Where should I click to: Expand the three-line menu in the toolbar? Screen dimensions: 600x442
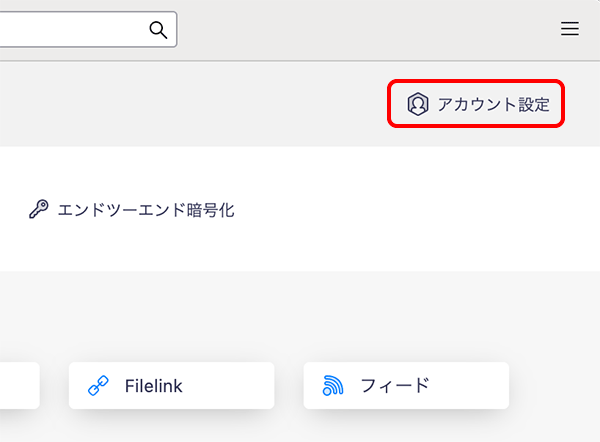click(570, 30)
